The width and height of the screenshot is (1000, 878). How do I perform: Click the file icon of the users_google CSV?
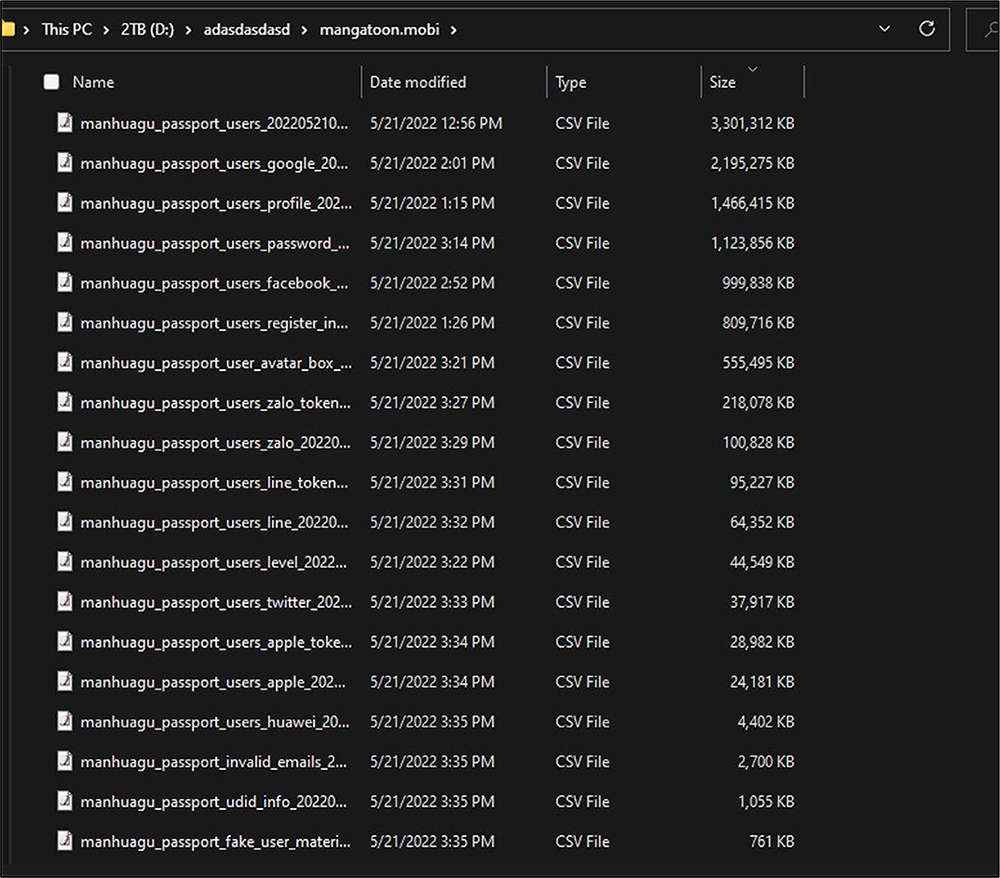tap(64, 162)
